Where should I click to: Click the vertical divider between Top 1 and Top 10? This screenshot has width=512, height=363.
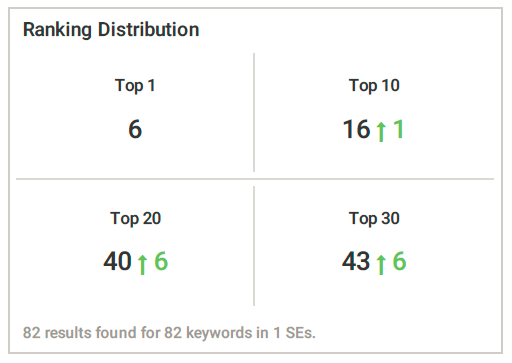click(254, 113)
